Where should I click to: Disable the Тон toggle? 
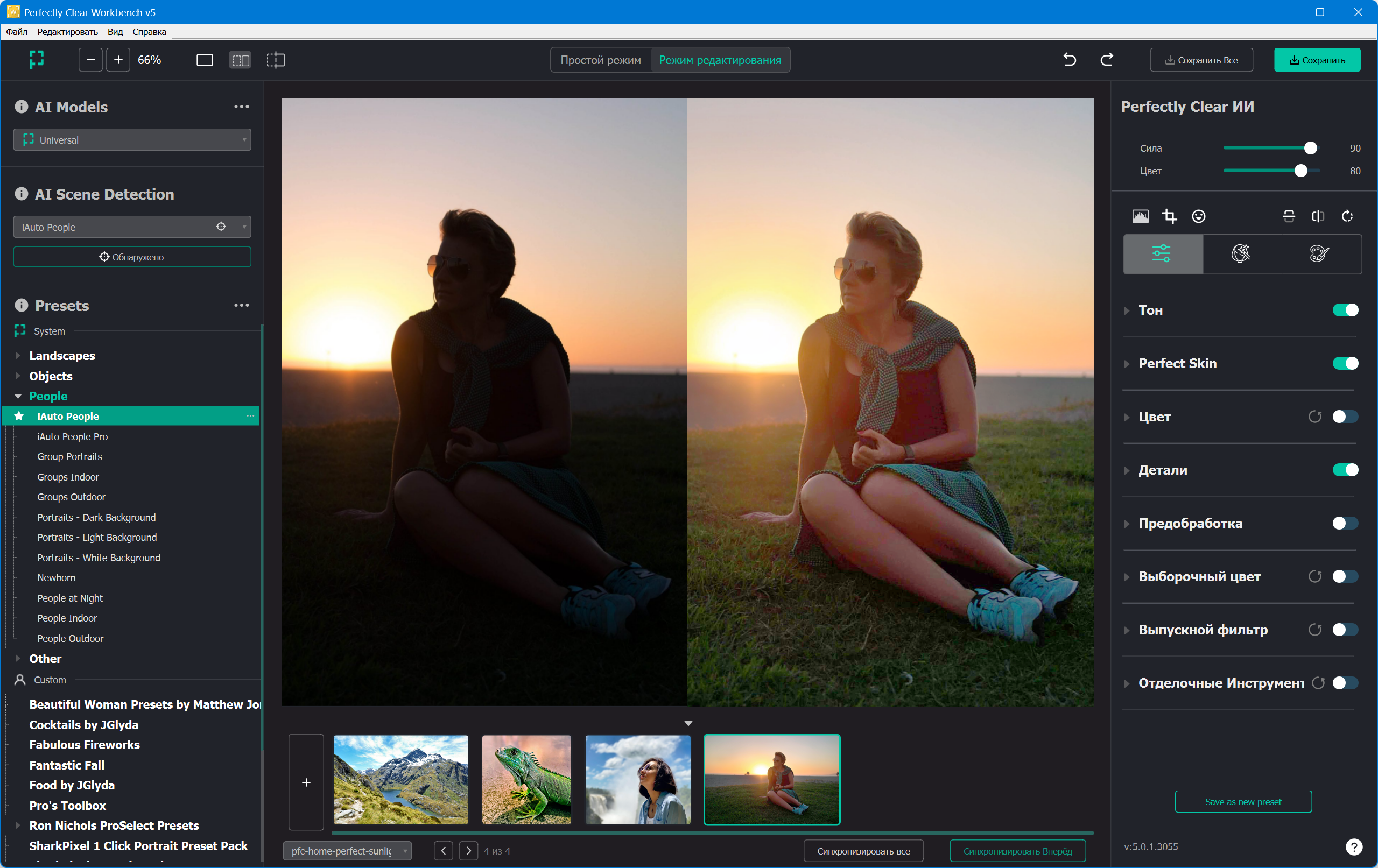tap(1345, 310)
